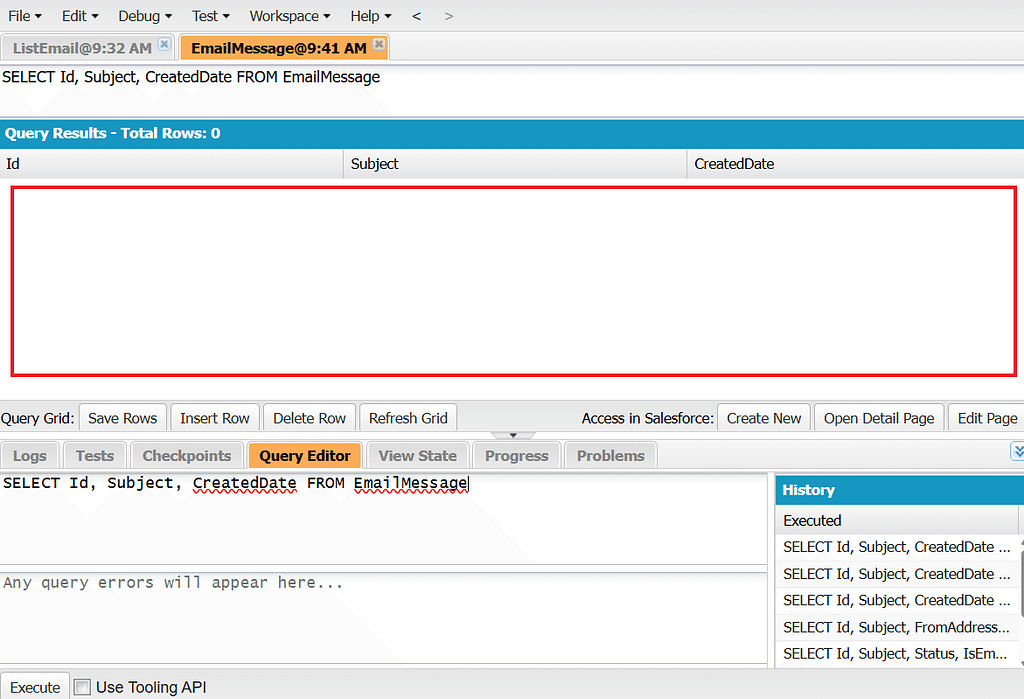This screenshot has width=1024, height=699.
Task: Open Detail Page in Salesforce
Action: pyautogui.click(x=879, y=418)
